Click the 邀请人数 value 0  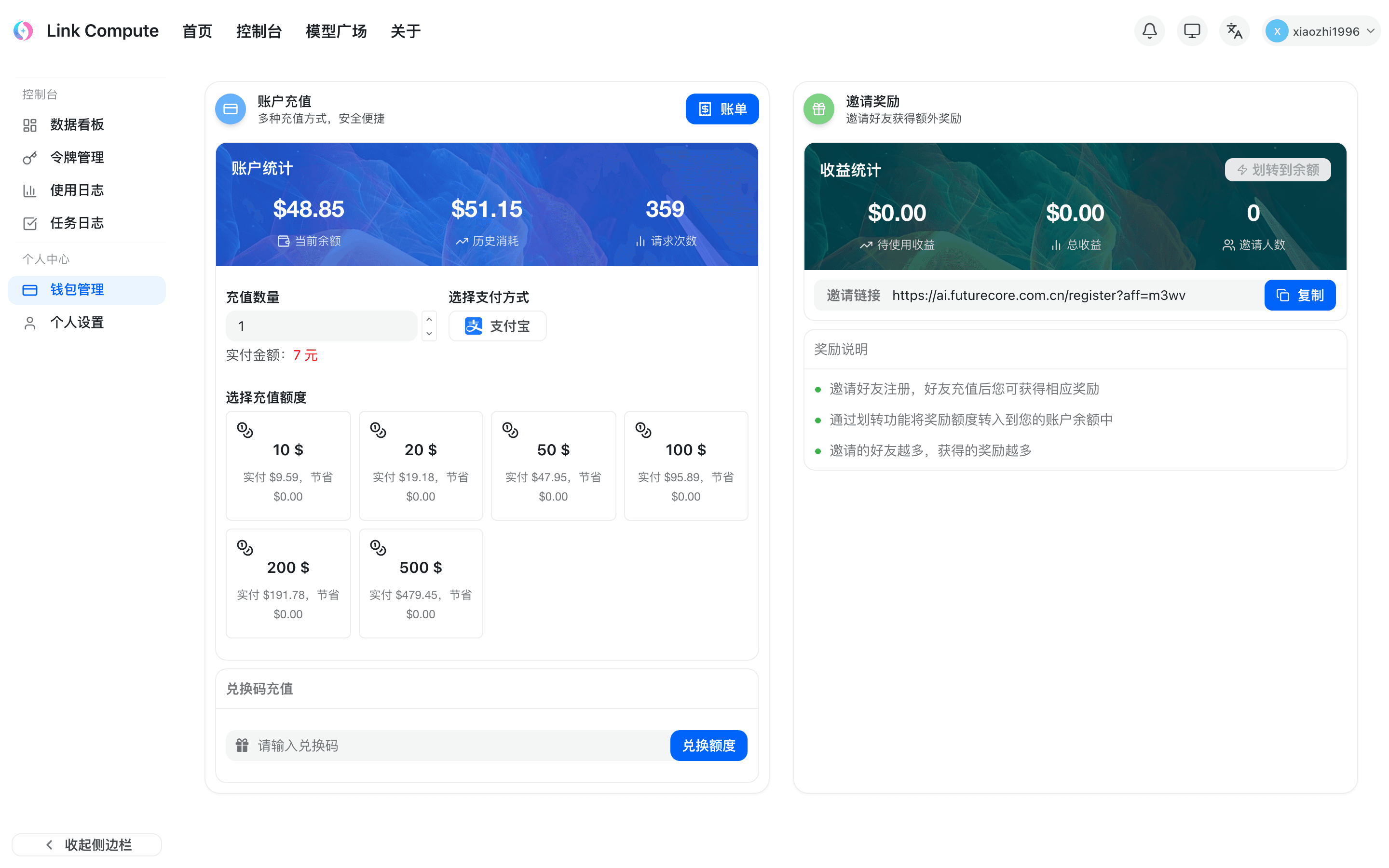(x=1253, y=213)
